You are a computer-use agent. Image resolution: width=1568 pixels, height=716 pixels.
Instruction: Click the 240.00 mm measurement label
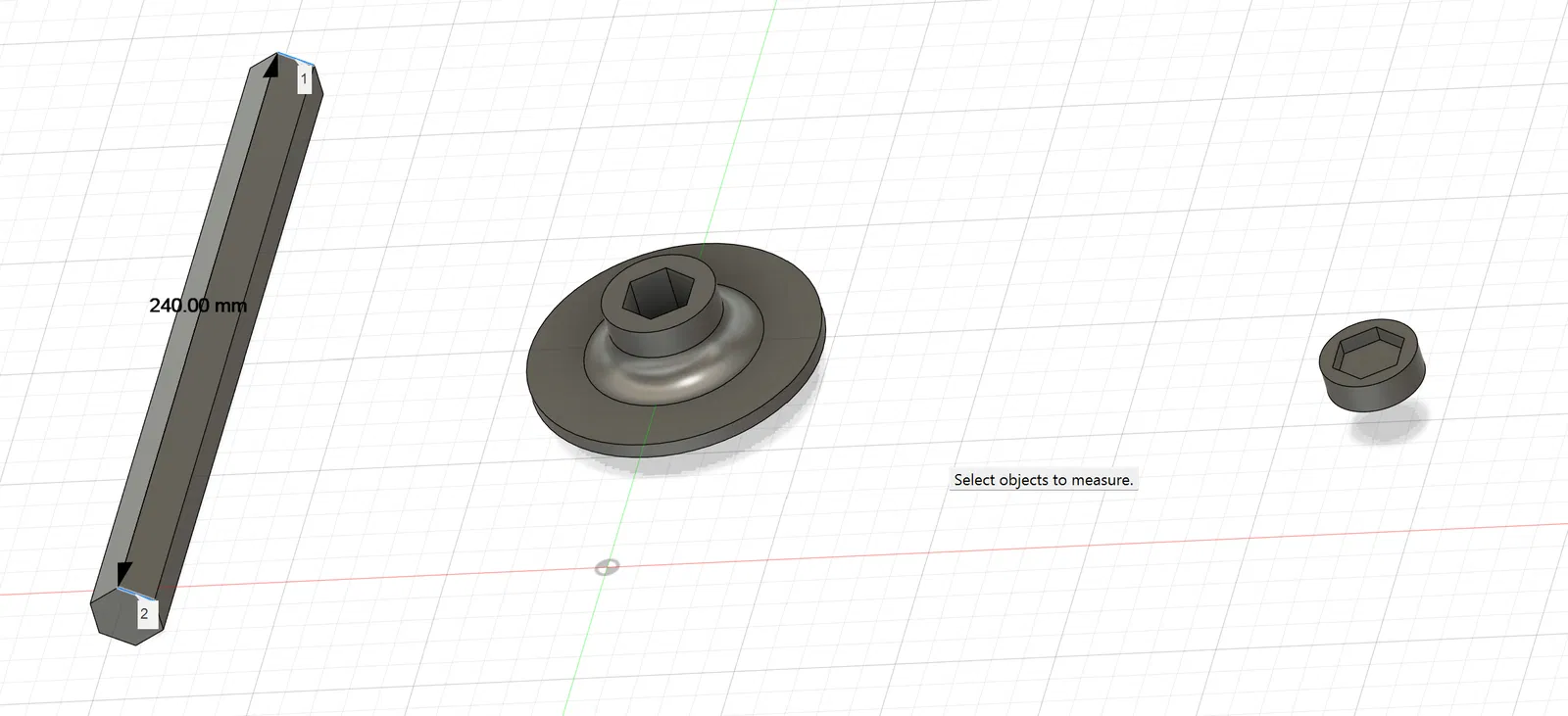(x=198, y=306)
